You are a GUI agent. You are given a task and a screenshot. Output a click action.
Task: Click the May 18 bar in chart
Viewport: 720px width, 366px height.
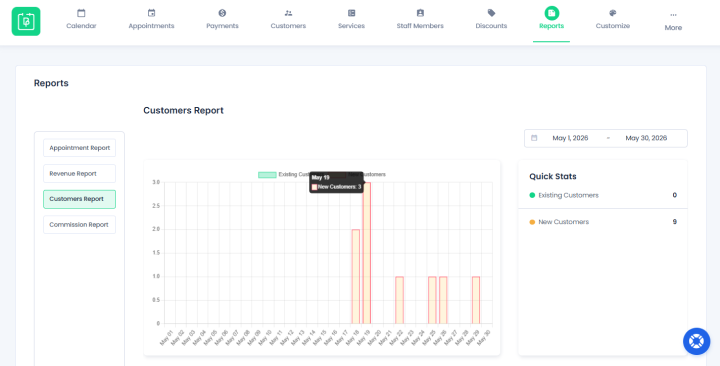[356, 276]
